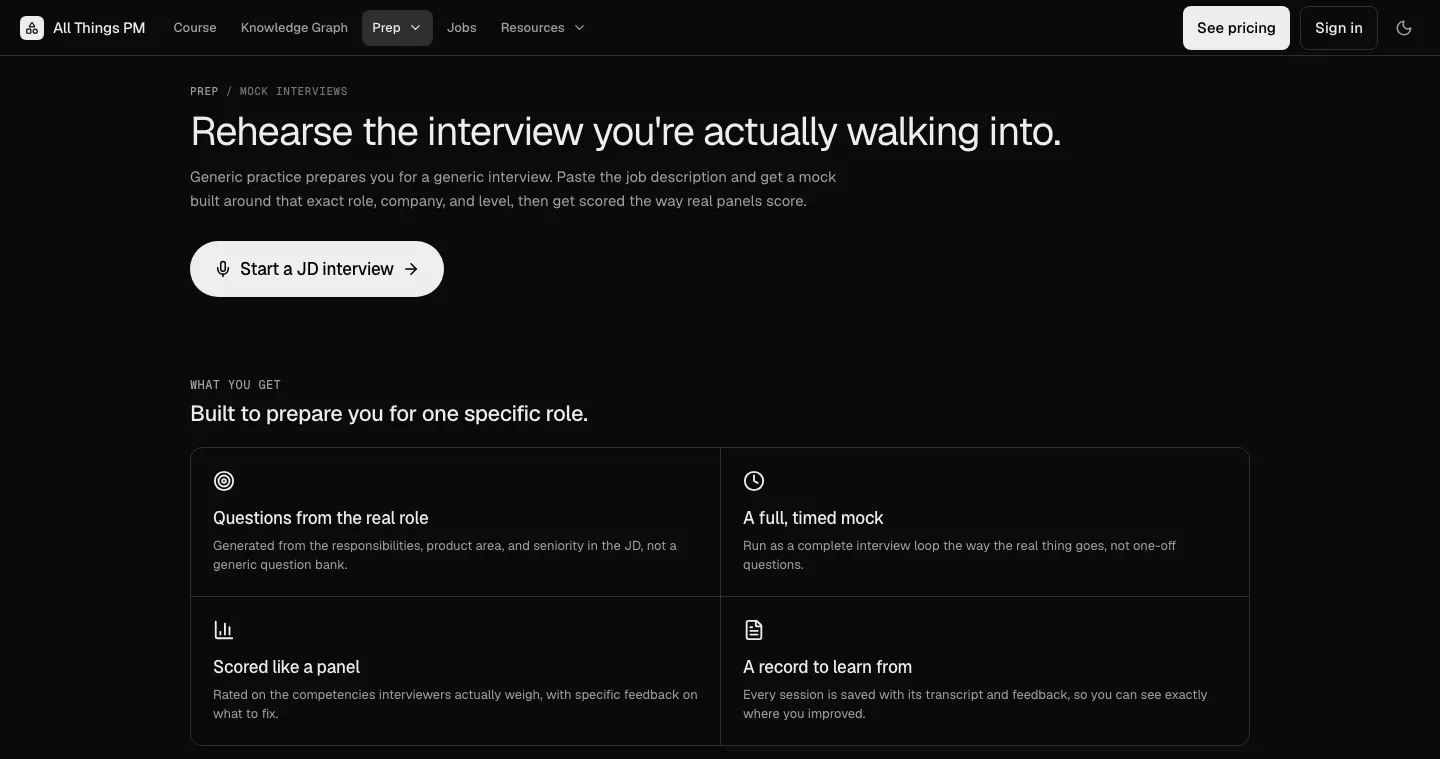Click the 'Questions from the real role' heading
The height and width of the screenshot is (759, 1440).
pos(321,518)
